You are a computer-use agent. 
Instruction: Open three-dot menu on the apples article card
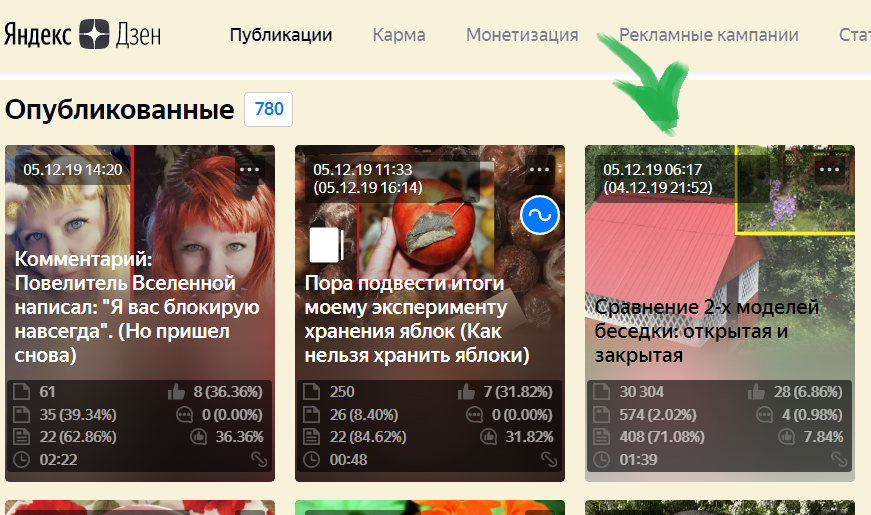click(539, 169)
